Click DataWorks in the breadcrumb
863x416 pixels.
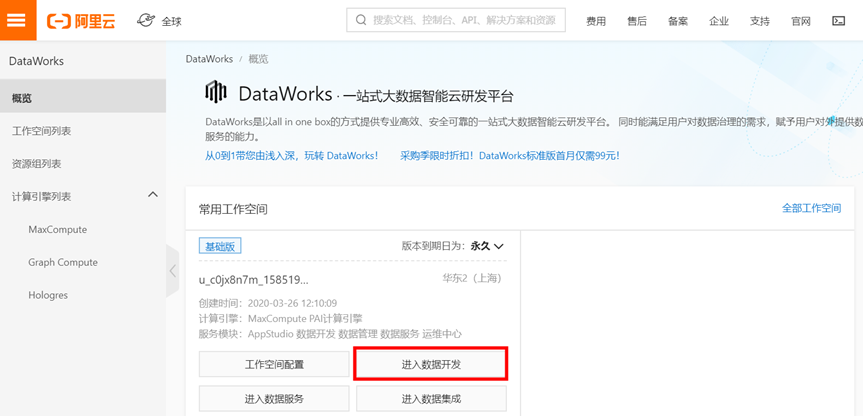pos(209,59)
